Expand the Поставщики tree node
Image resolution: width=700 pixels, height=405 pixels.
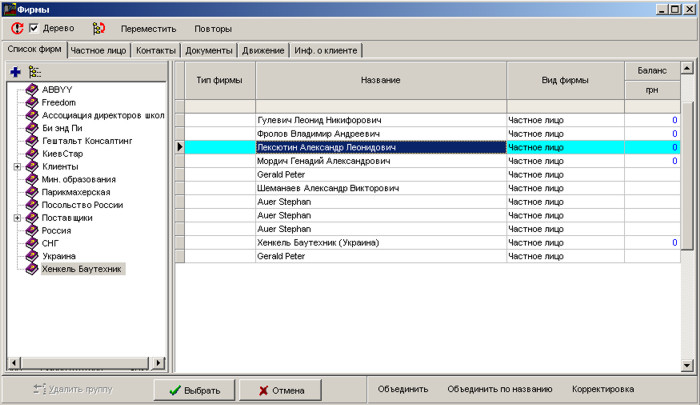[x=17, y=218]
